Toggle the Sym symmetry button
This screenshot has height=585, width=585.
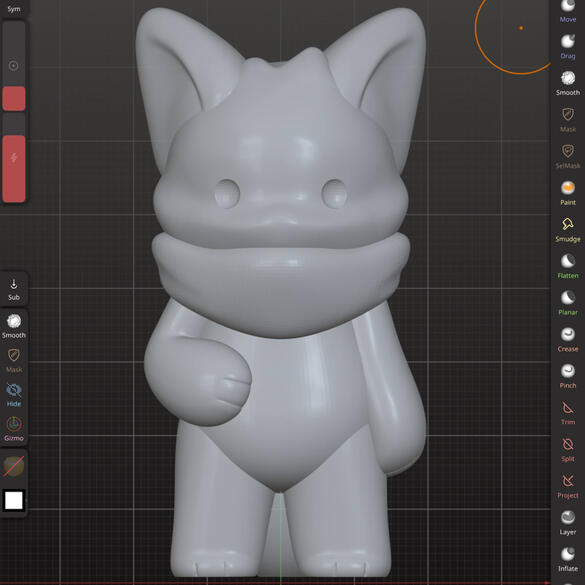pos(14,8)
